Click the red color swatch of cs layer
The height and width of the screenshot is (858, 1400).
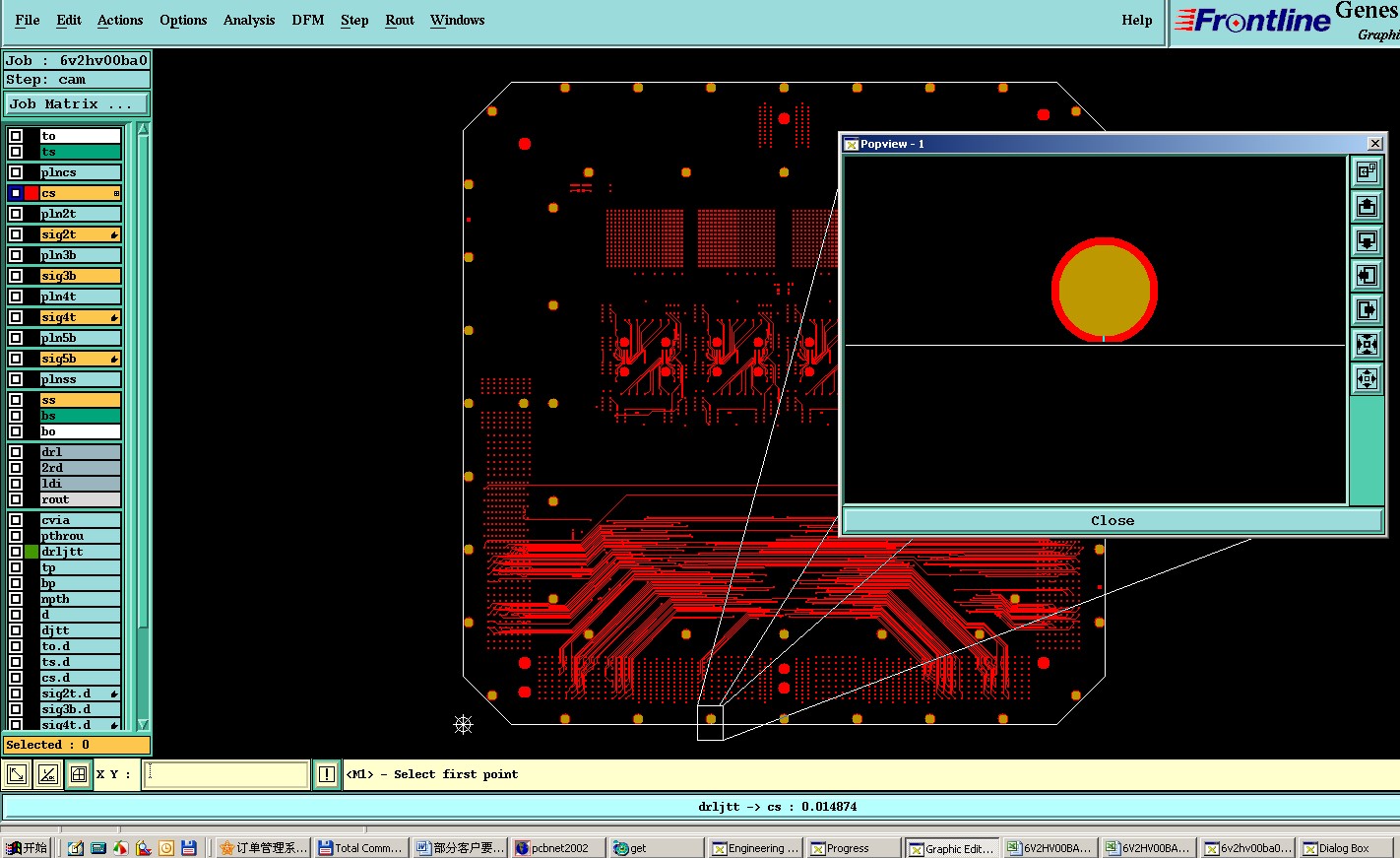coord(32,193)
